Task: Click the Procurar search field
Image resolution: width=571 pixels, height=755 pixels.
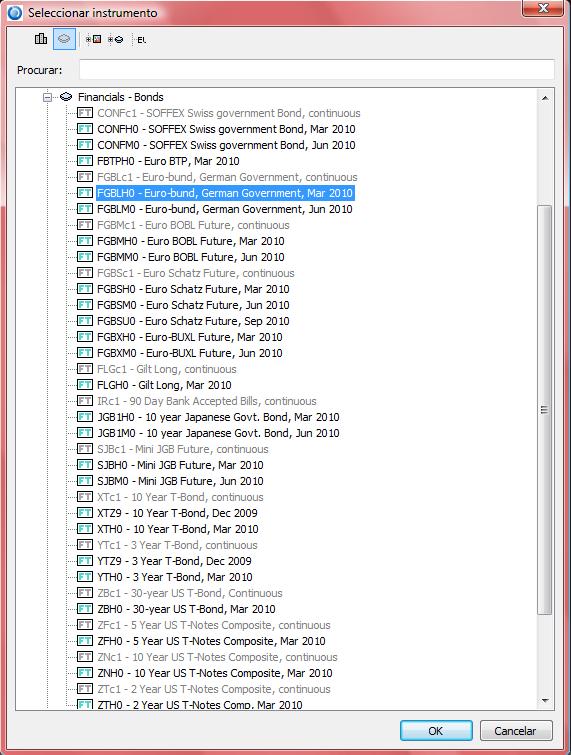Action: [317, 70]
